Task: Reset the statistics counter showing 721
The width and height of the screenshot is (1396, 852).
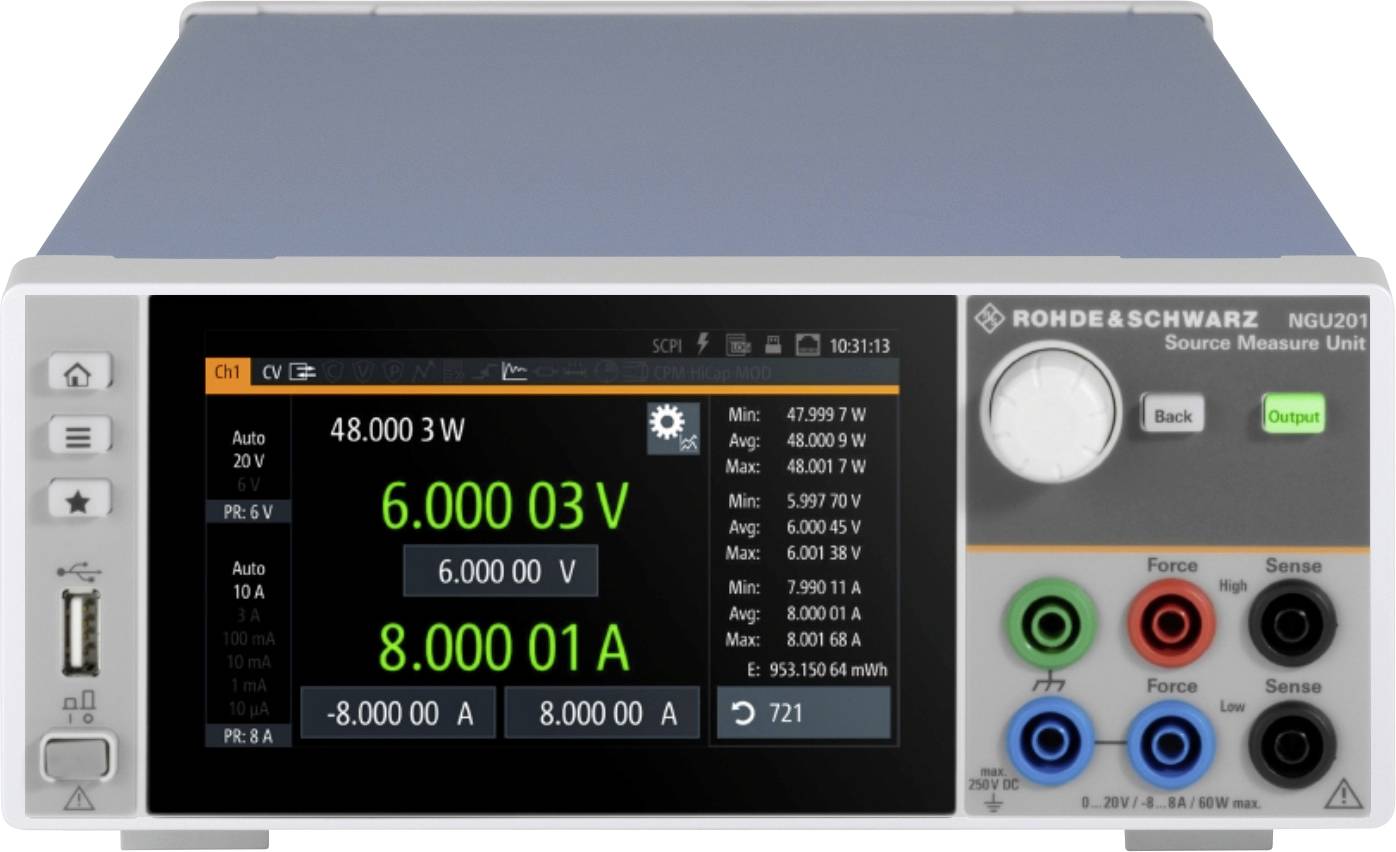Action: point(803,712)
